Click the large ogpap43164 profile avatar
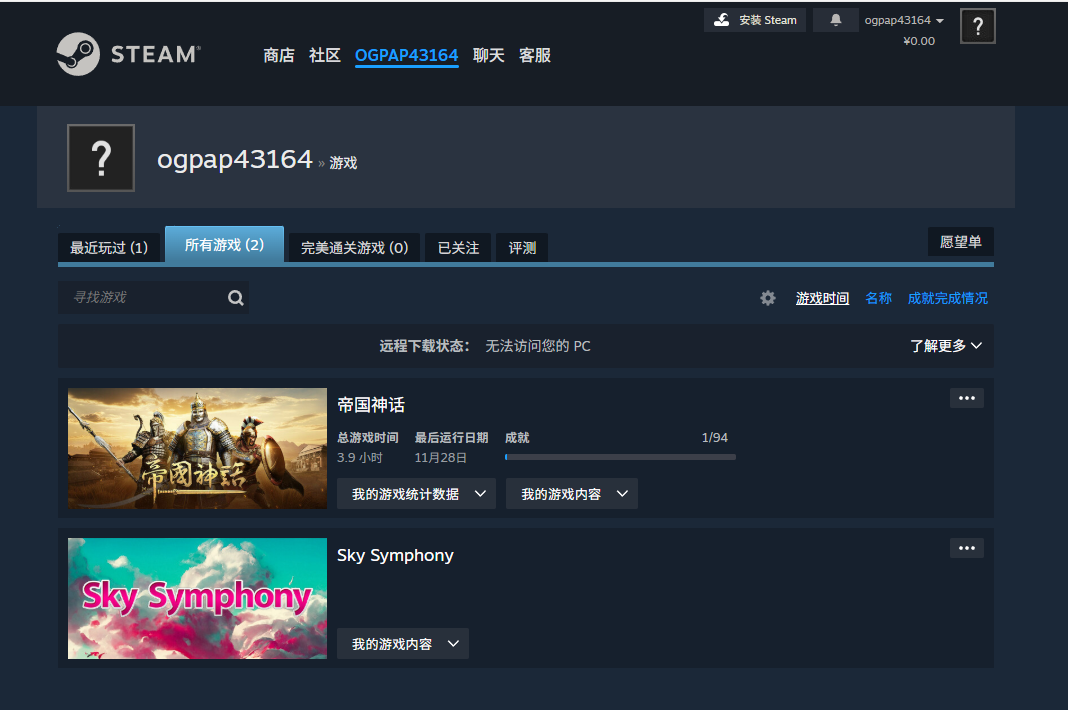The width and height of the screenshot is (1068, 710). [101, 158]
